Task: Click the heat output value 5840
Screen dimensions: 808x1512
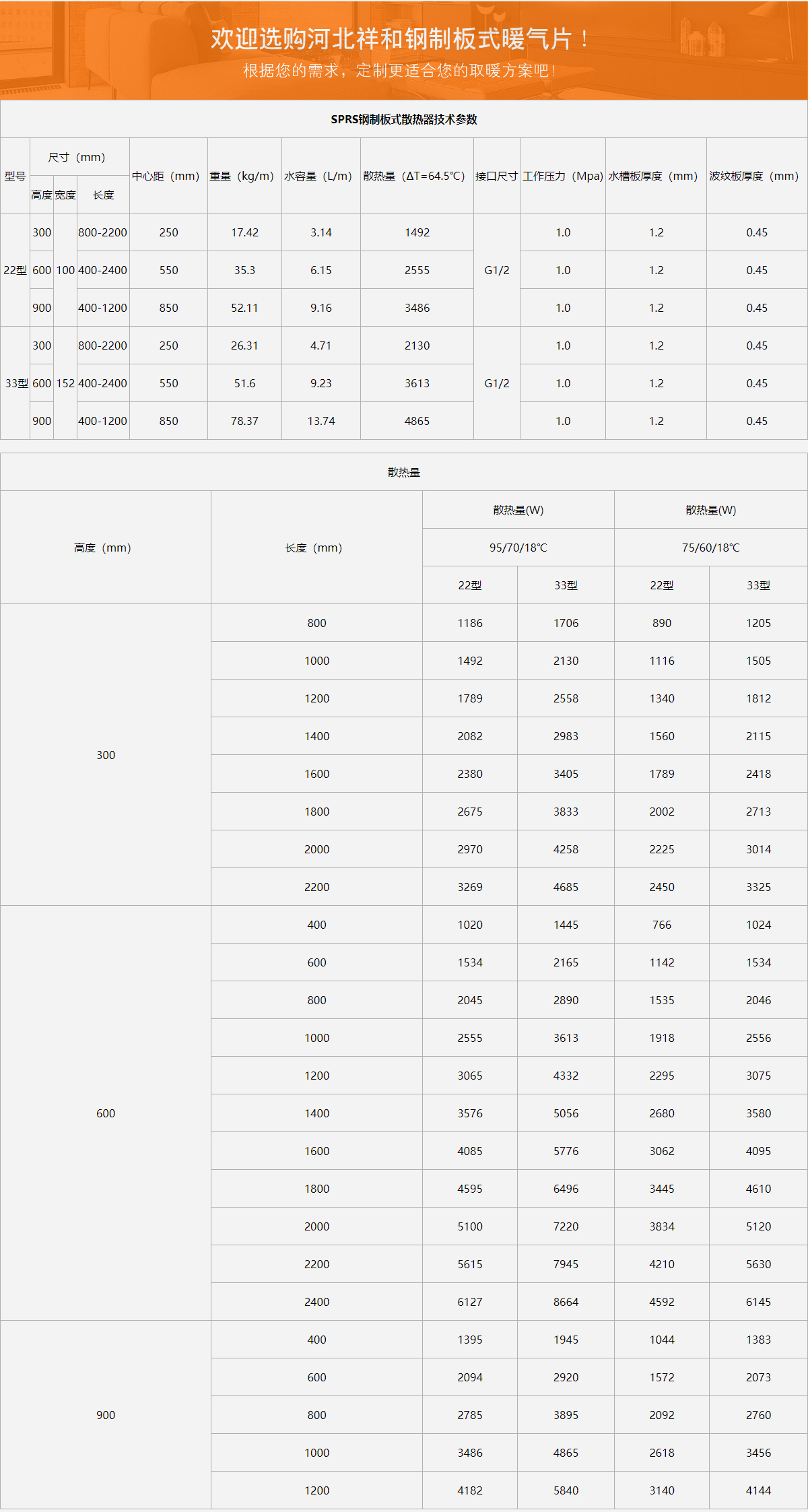Action: point(566,1490)
